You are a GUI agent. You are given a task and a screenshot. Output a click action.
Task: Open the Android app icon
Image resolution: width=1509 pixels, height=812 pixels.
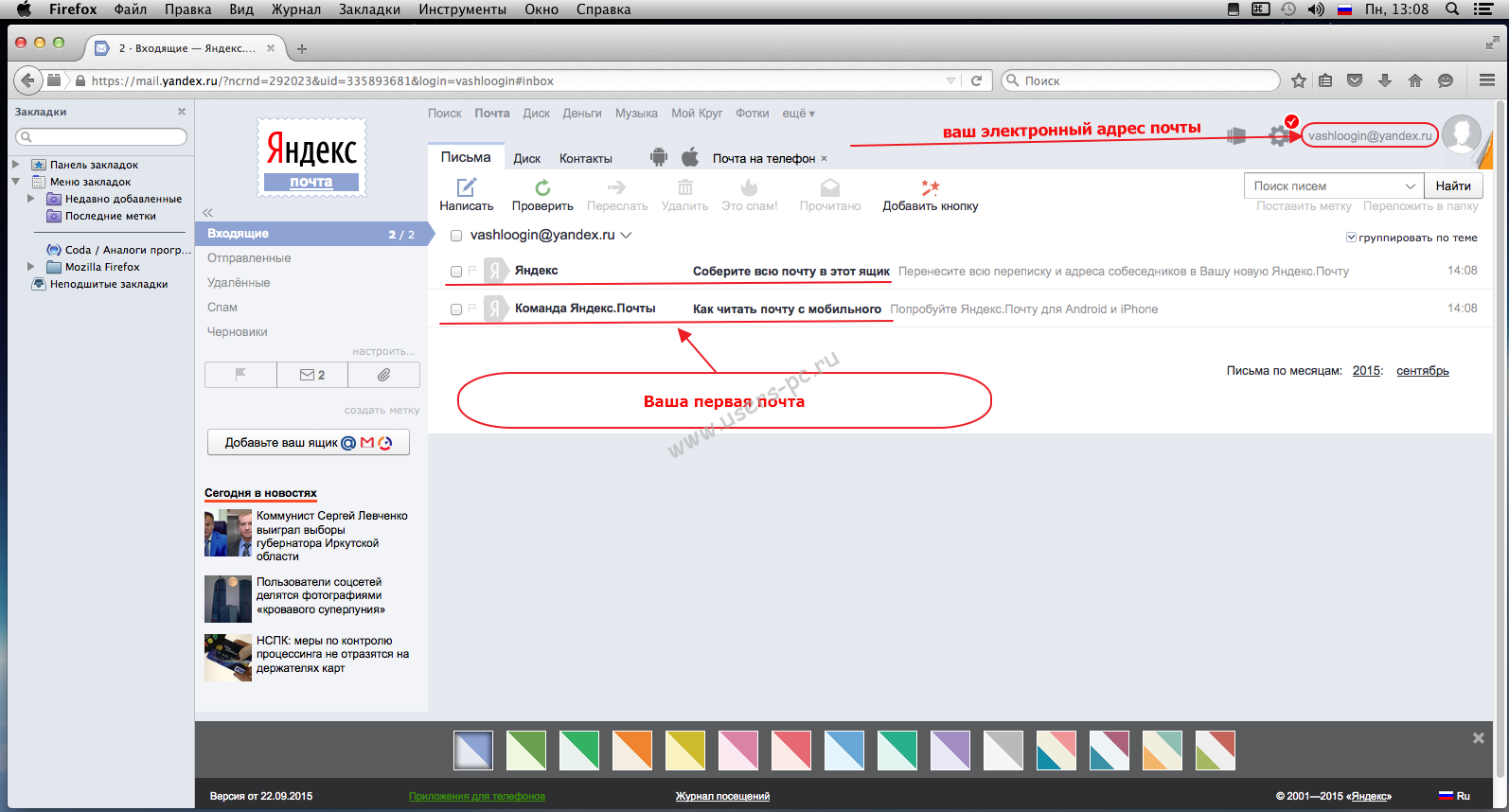click(659, 157)
